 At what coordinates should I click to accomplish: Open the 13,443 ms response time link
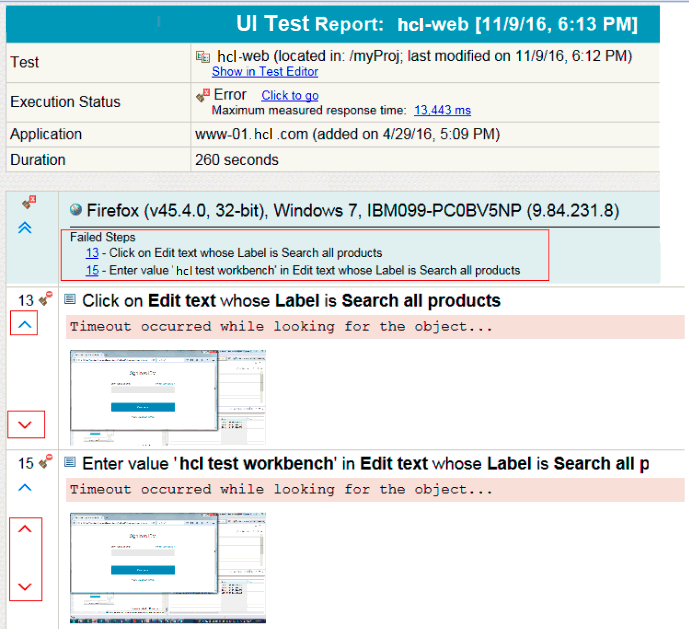442,110
